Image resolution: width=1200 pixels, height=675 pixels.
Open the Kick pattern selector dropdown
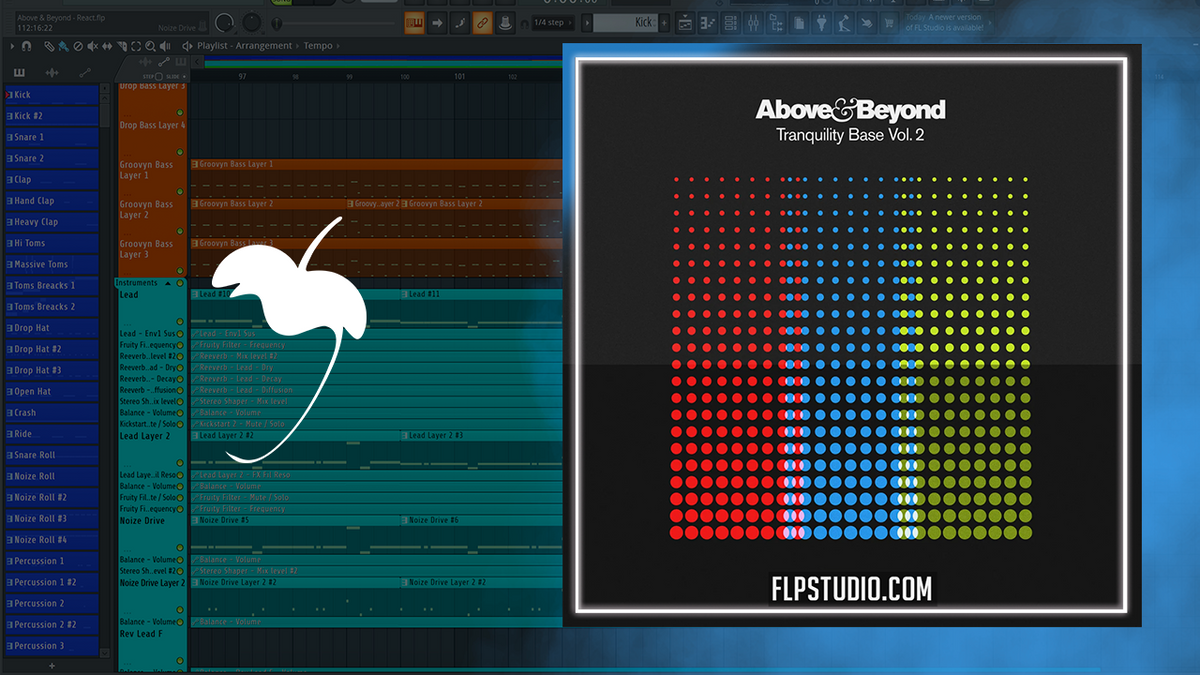[x=626, y=22]
